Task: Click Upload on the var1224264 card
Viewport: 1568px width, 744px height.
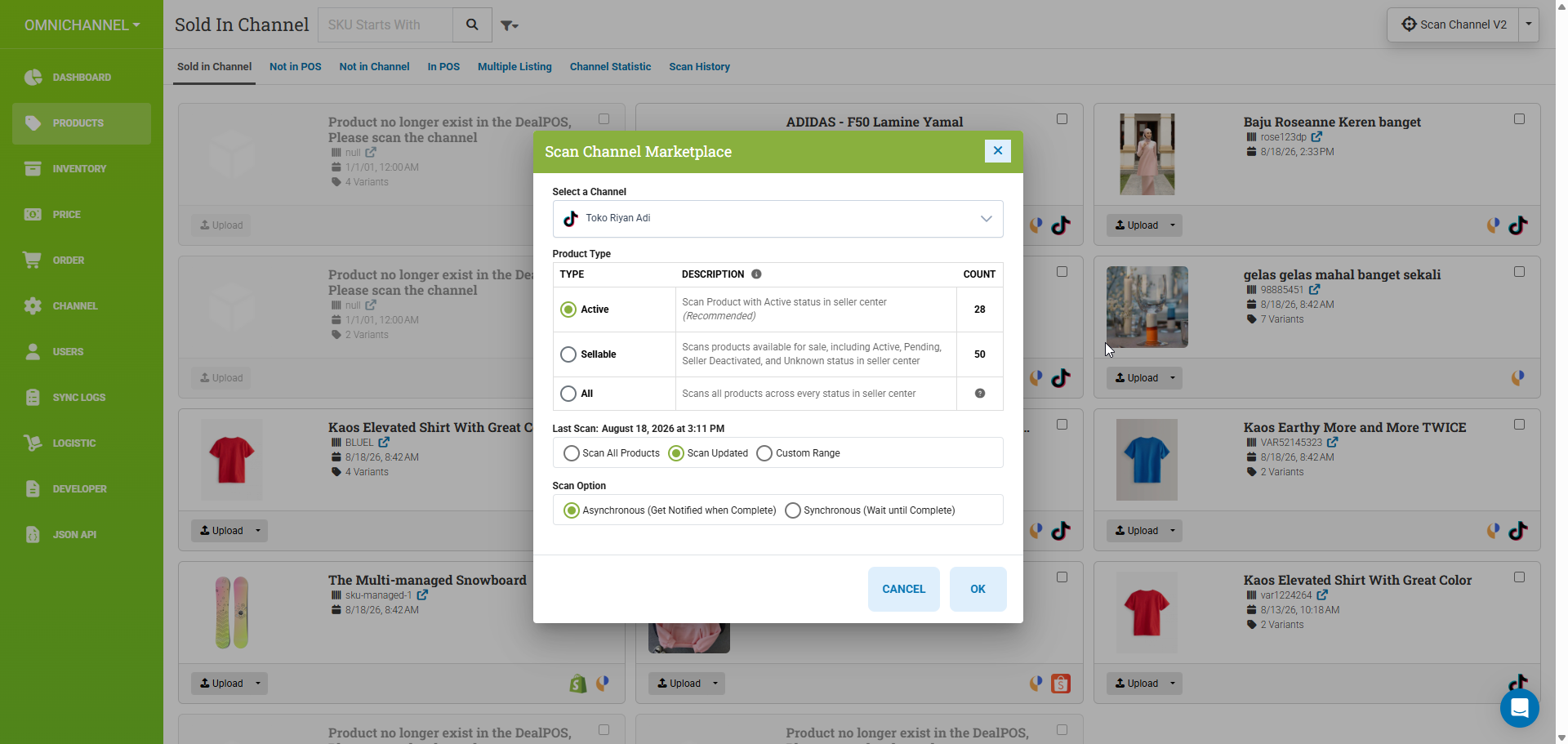Action: [x=1136, y=684]
